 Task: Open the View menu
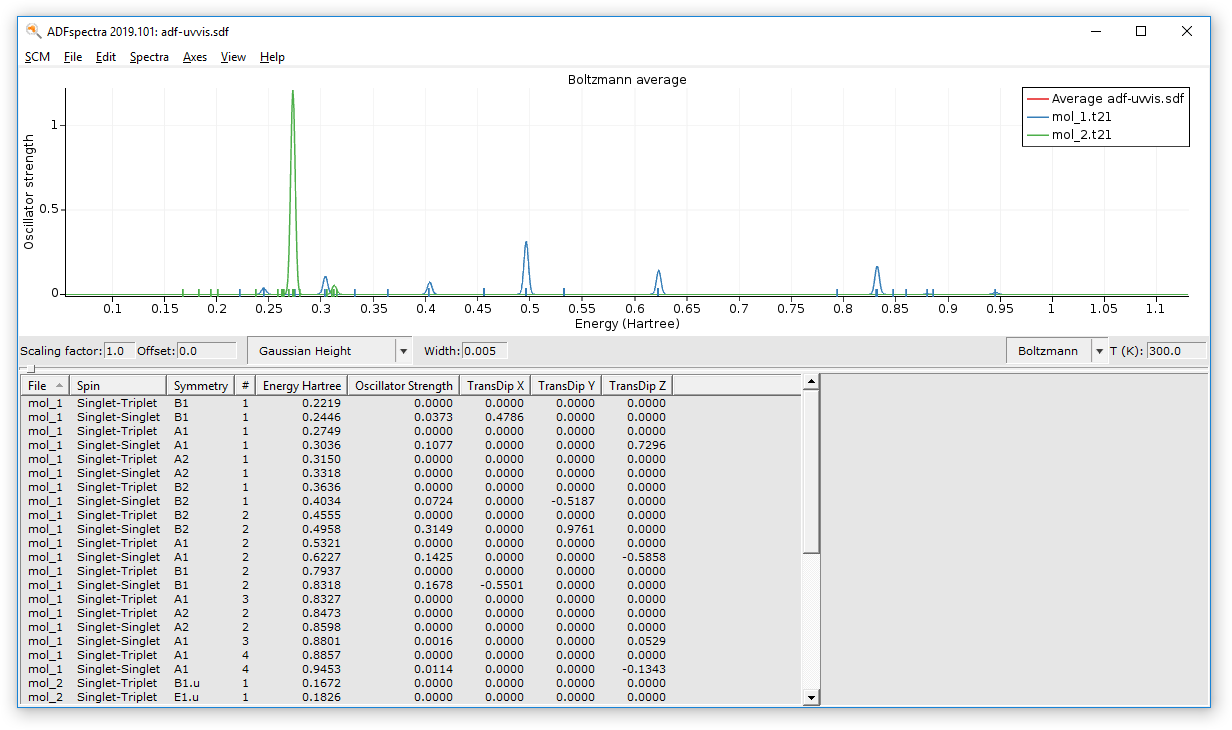[x=233, y=57]
